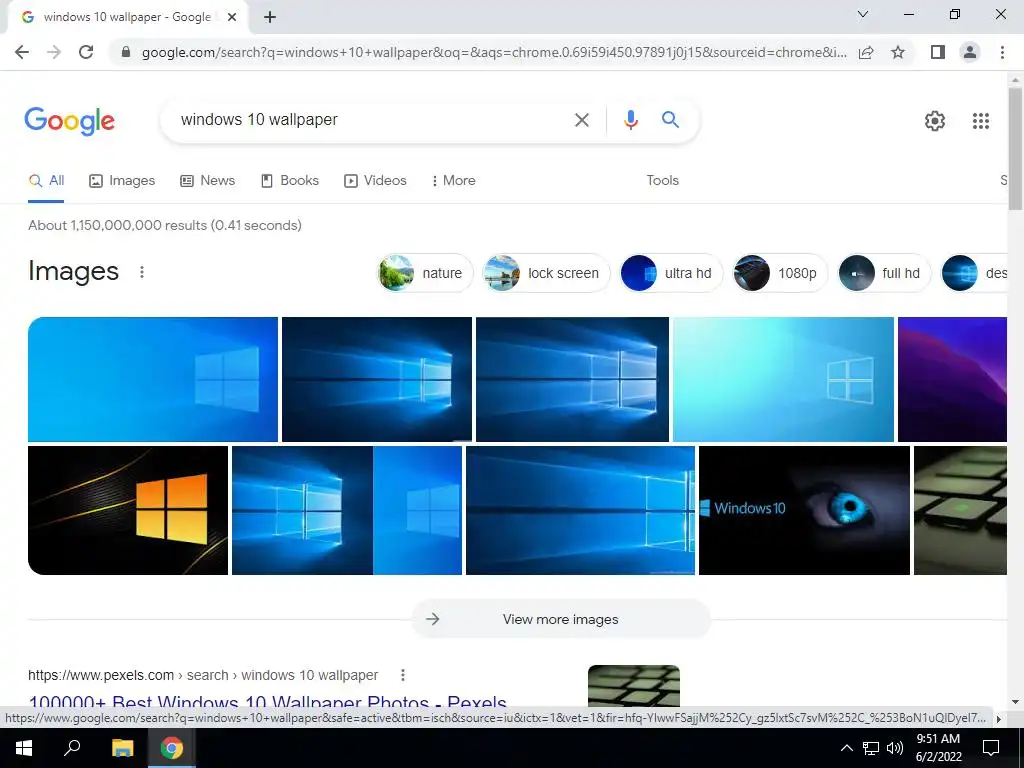Open the notifications action center
1024x768 pixels.
pos(991,748)
